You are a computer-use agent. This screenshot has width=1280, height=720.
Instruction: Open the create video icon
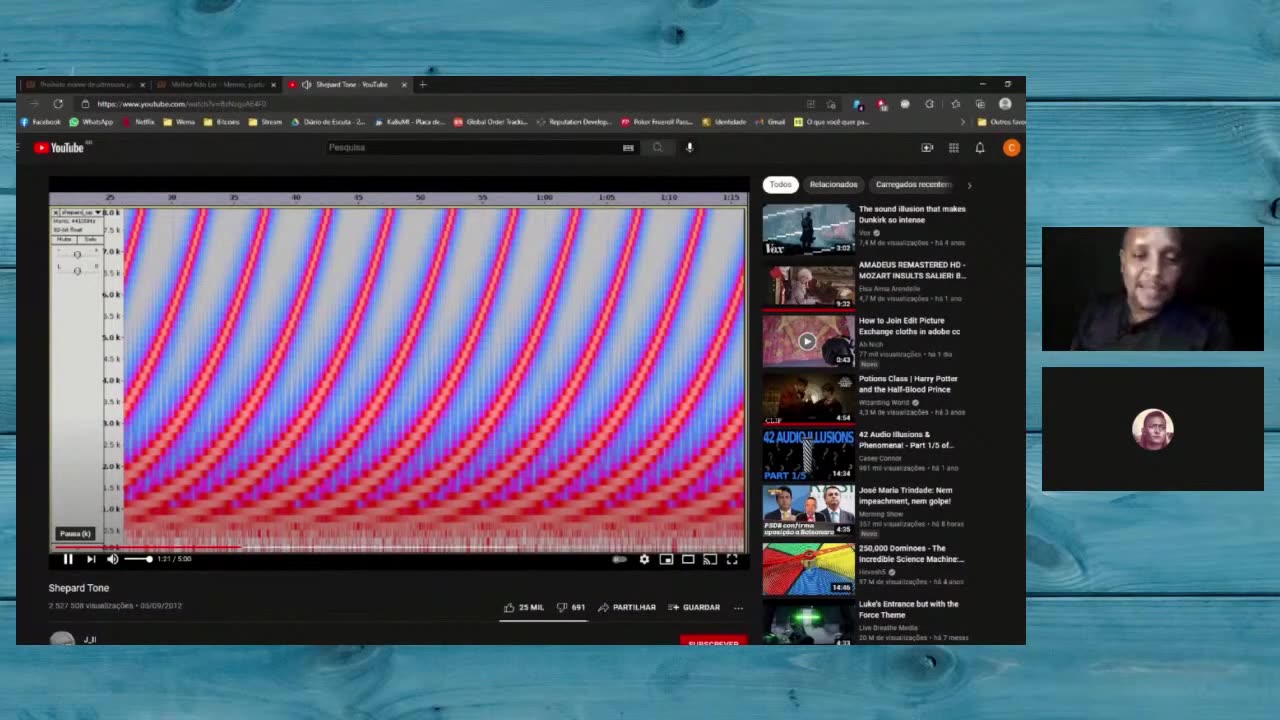point(927,148)
